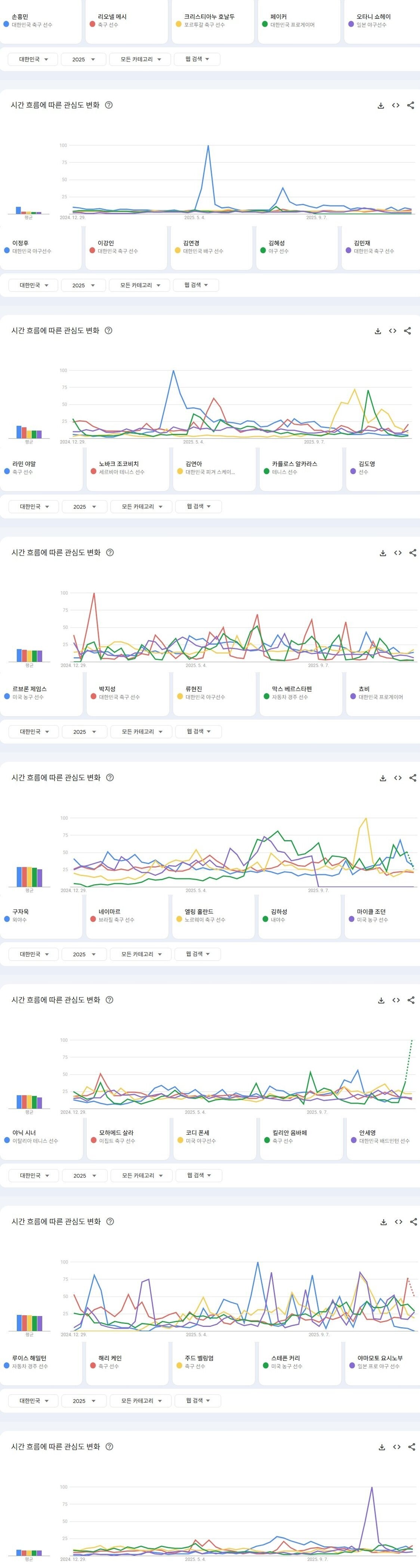Click the red color dot beside 박지성
420x1568 pixels.
93,697
